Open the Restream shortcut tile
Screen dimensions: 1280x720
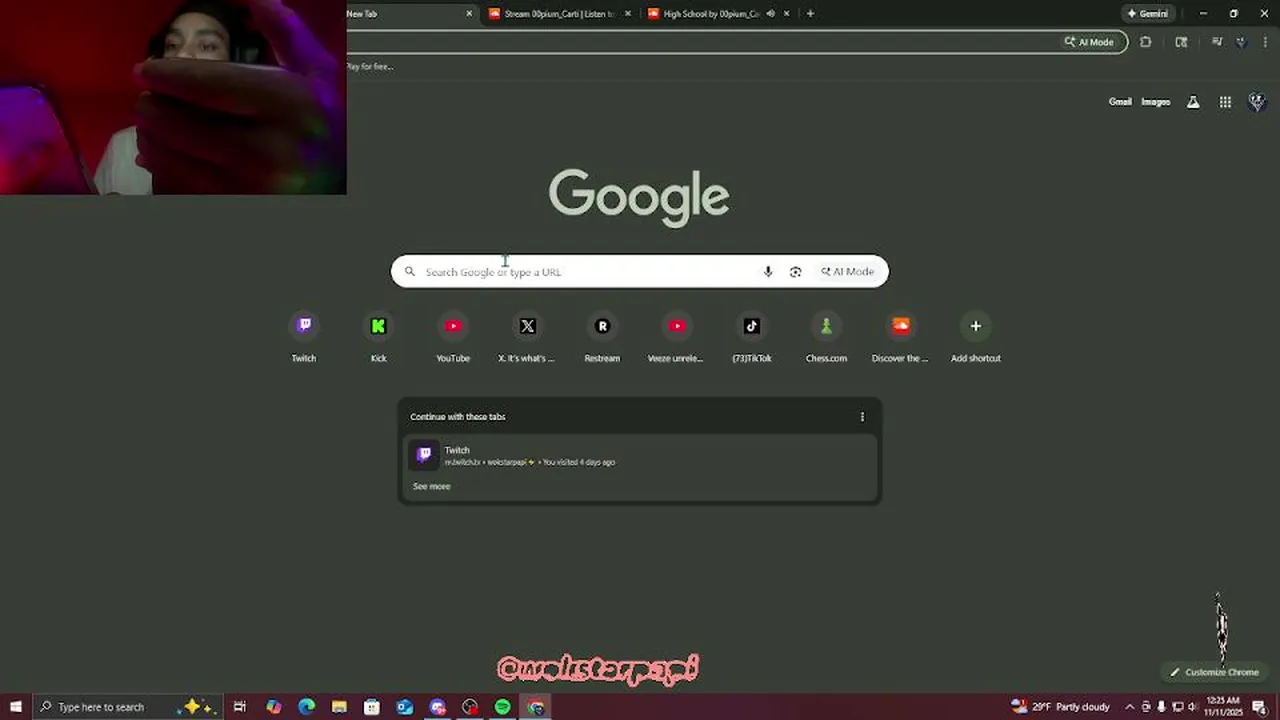[x=602, y=338]
